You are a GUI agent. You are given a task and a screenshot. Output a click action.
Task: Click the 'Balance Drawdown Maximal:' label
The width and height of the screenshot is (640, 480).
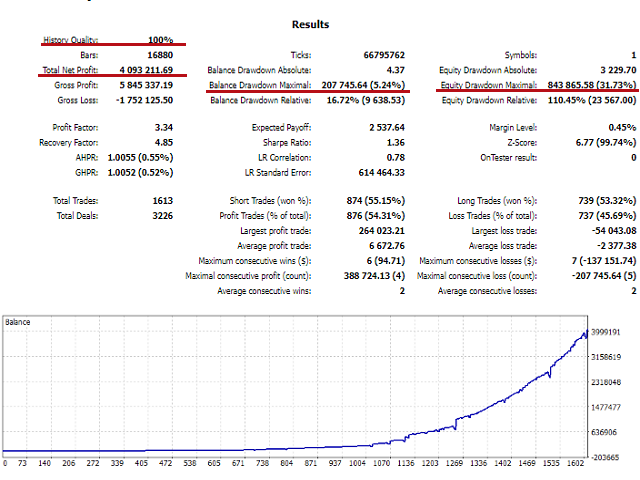260,85
